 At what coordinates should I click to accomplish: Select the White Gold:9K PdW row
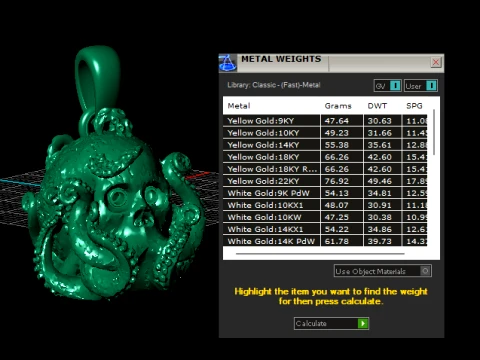tap(325, 193)
